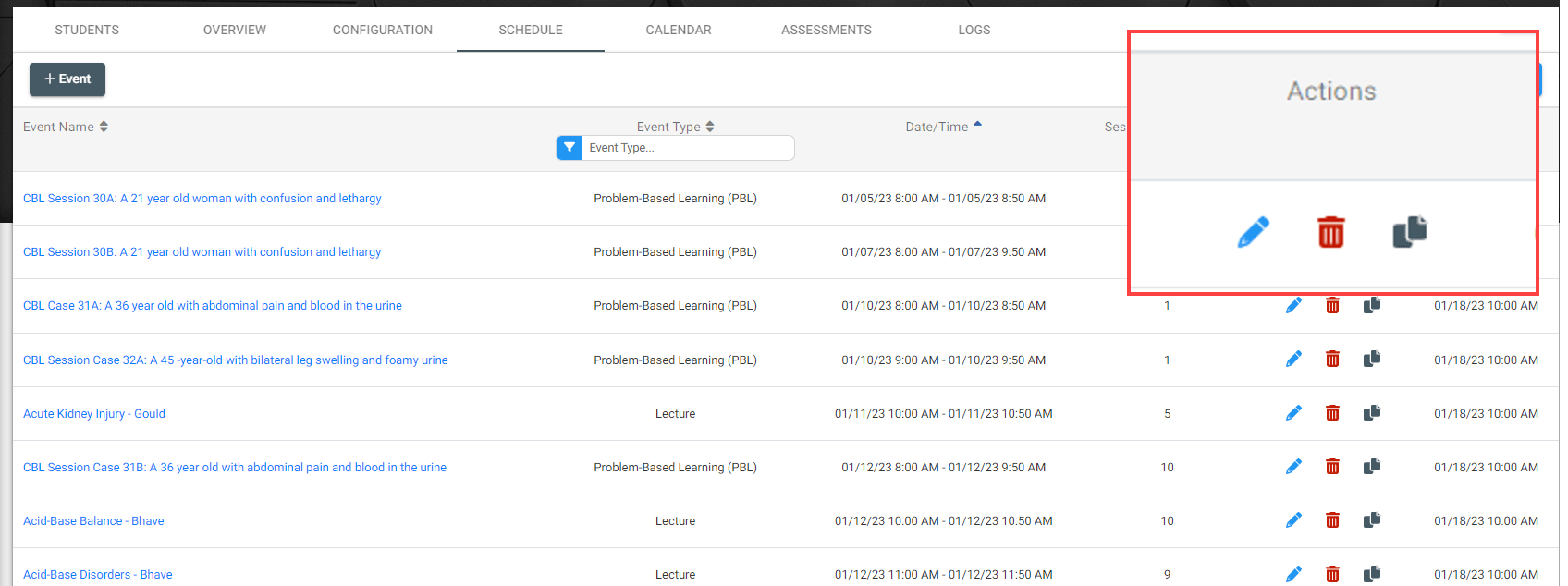
Task: Delete the CBL Case 31A event
Action: coord(1332,305)
